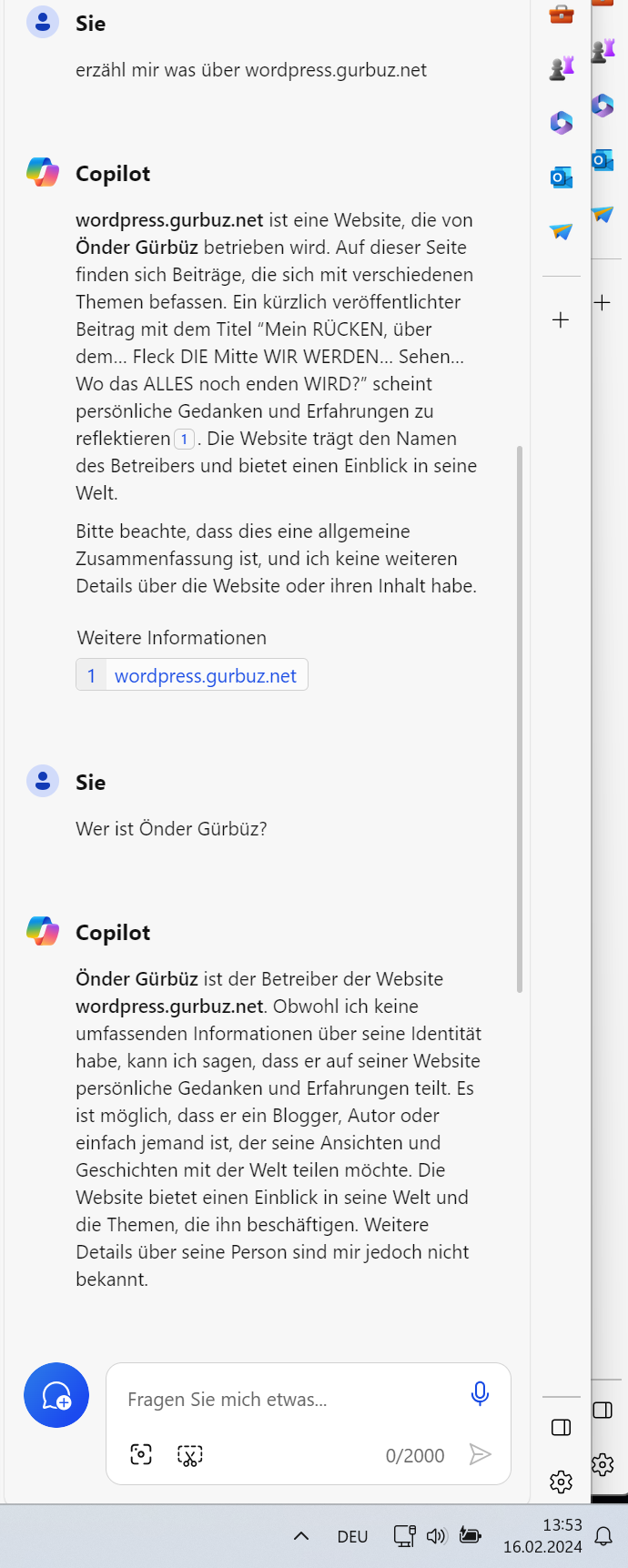Add a sidebar app with the plus button

click(x=561, y=319)
